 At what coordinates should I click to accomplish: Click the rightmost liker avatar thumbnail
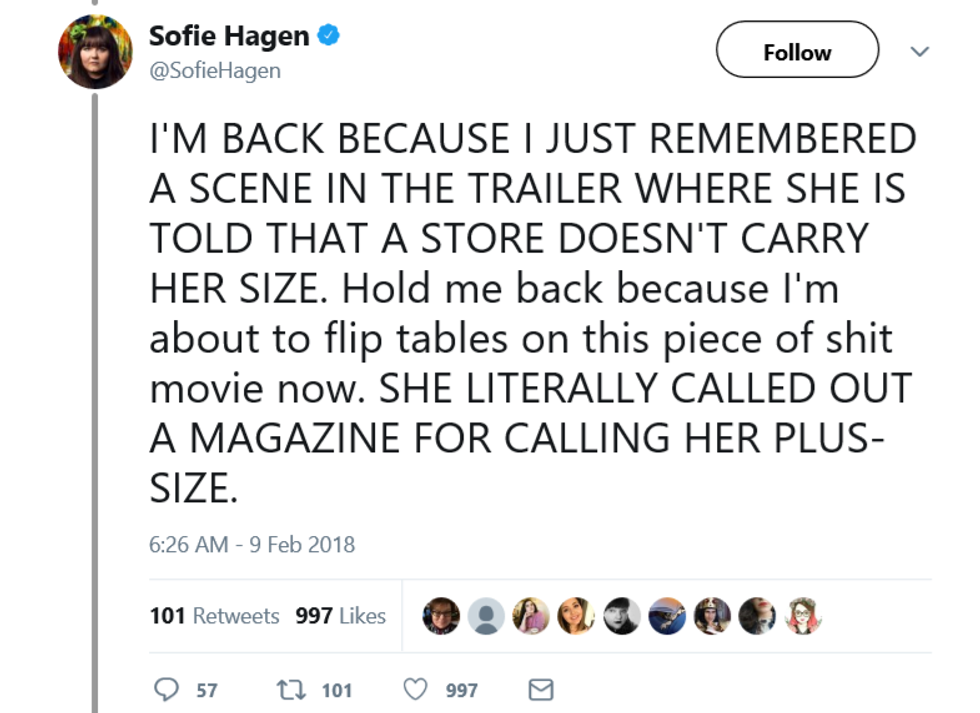[802, 616]
